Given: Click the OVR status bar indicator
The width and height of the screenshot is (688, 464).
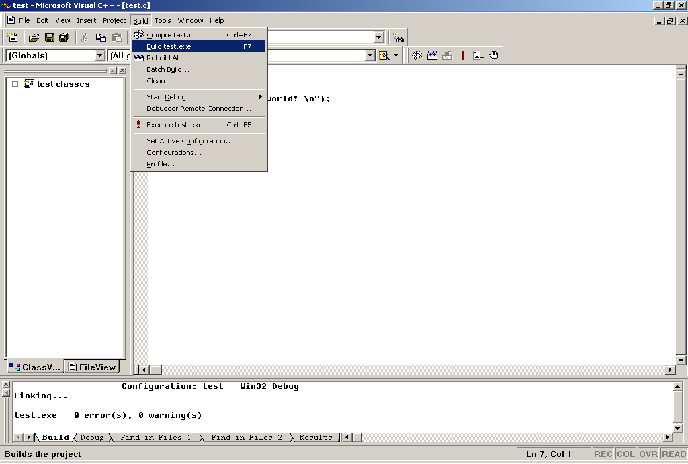Looking at the screenshot, I should (x=648, y=454).
